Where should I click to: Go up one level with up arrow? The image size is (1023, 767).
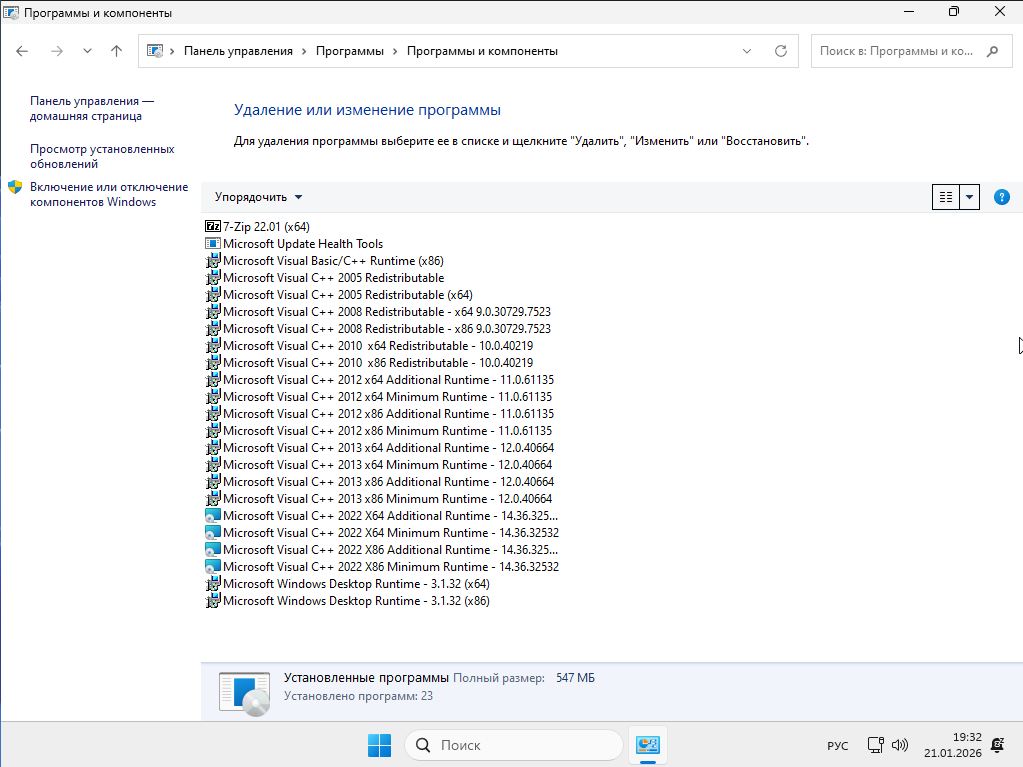point(116,51)
